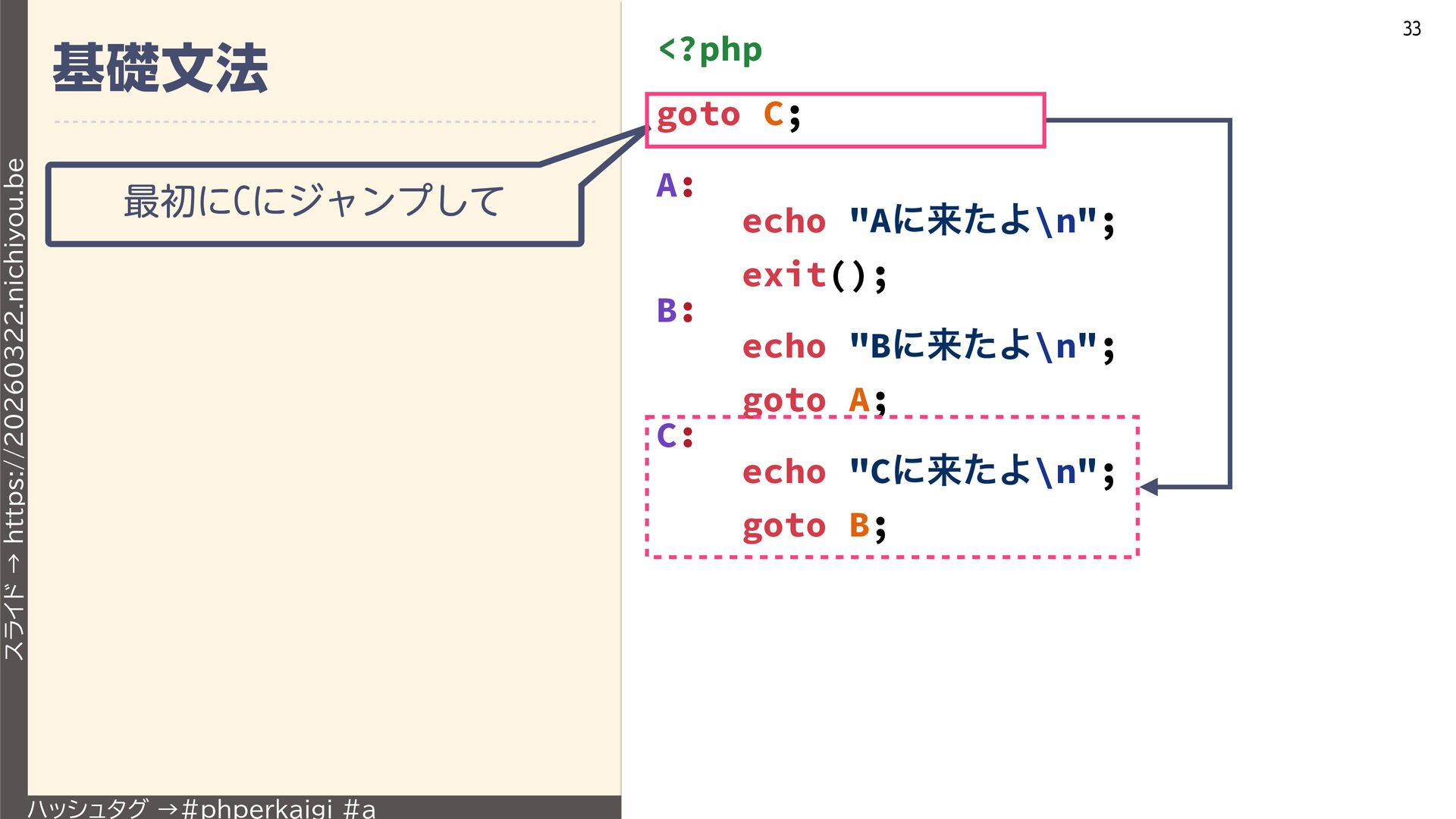Click the arrowhead pointing to C block

1150,487
